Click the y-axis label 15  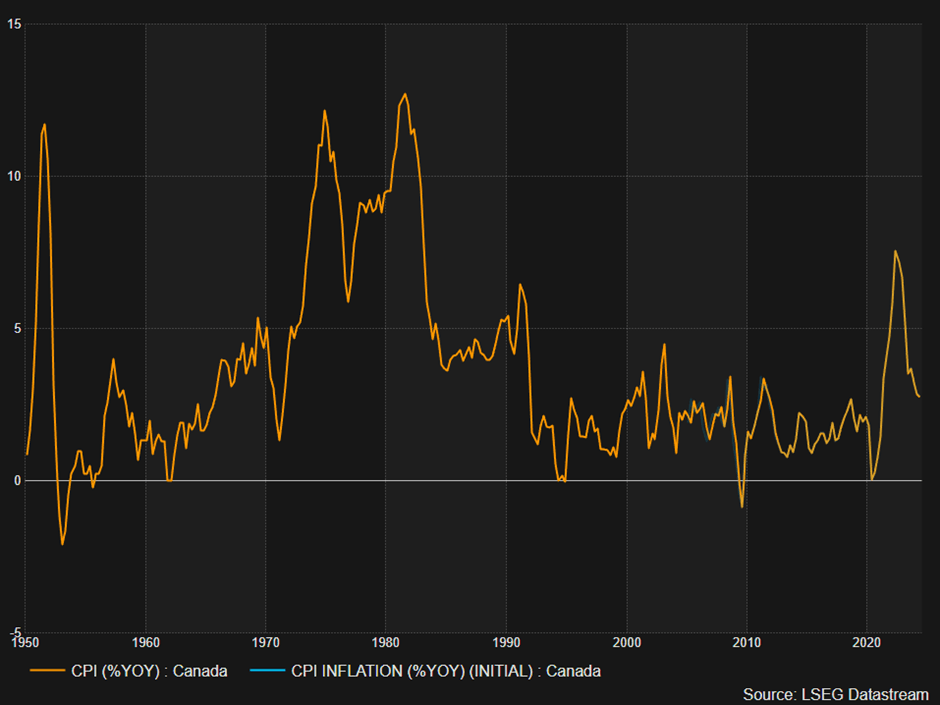(14, 24)
